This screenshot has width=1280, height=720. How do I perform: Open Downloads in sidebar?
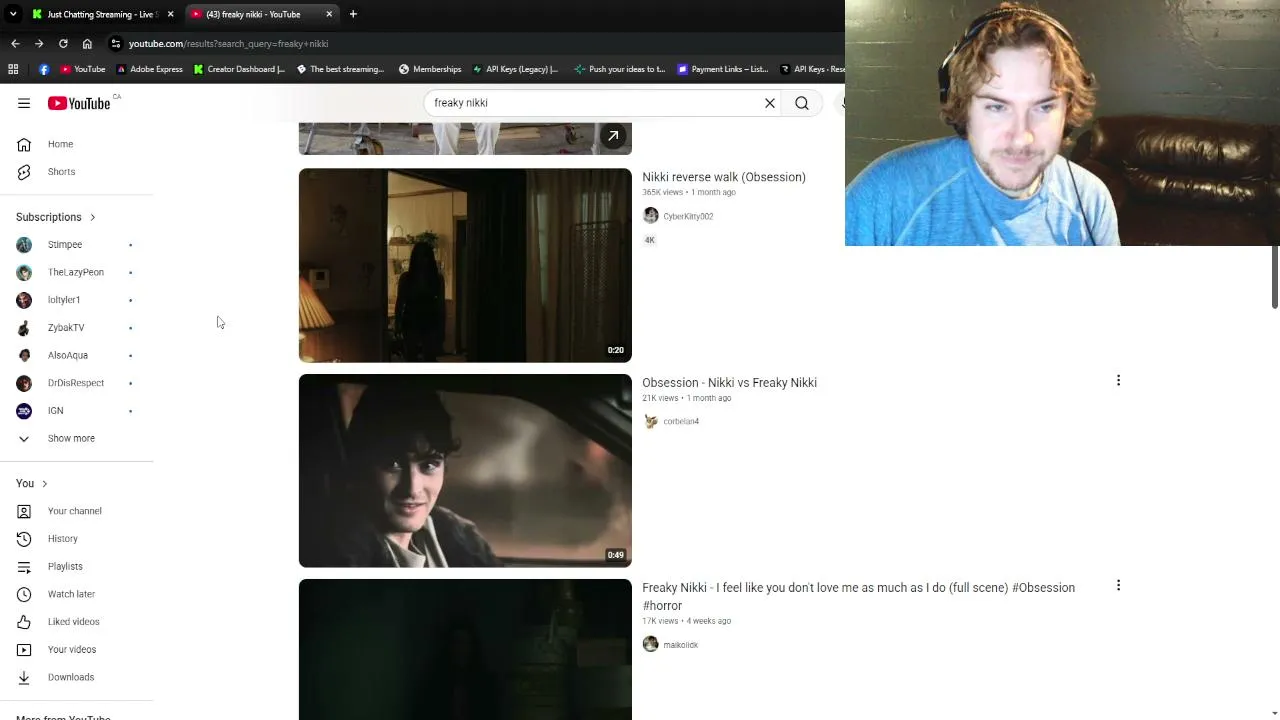pyautogui.click(x=71, y=677)
